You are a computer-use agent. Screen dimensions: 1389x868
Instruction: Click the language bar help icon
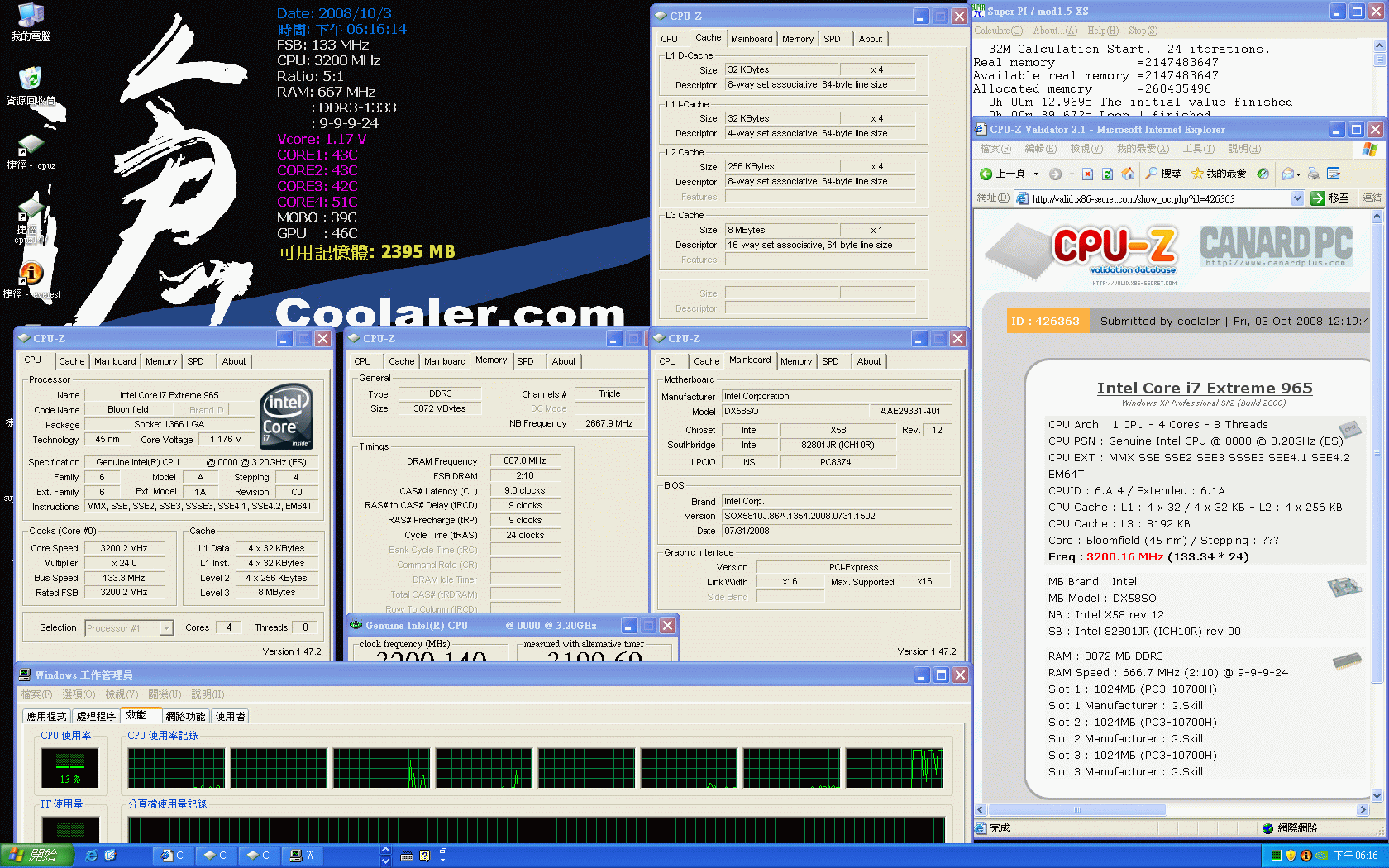[424, 856]
